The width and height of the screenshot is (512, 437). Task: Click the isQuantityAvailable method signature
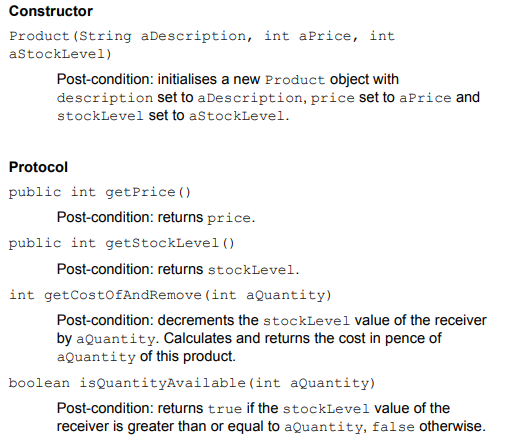click(192, 383)
